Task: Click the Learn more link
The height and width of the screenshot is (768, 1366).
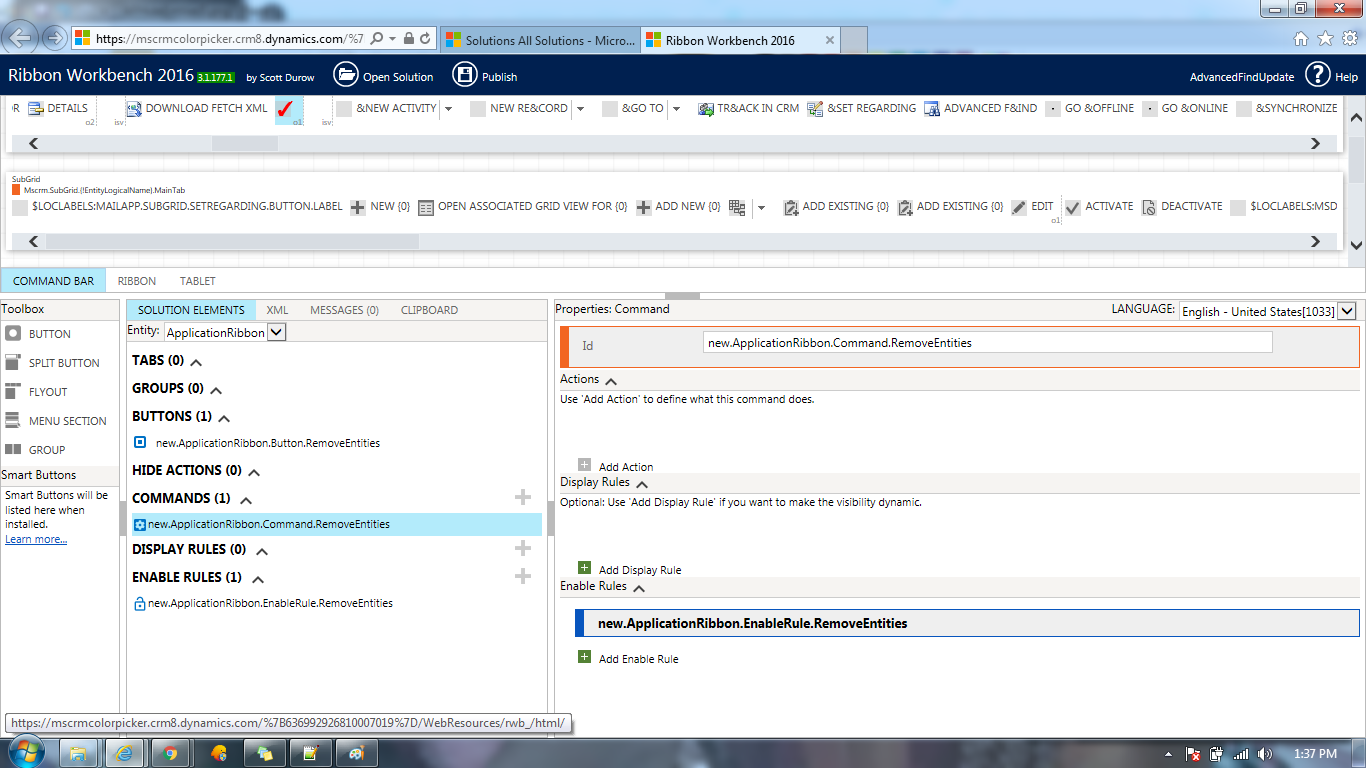Action: click(36, 539)
